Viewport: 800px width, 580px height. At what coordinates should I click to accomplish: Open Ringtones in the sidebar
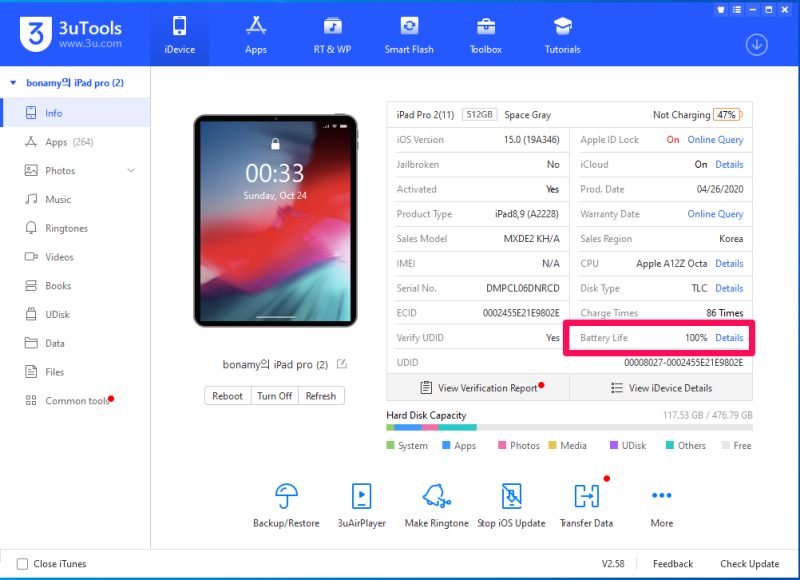[76, 228]
